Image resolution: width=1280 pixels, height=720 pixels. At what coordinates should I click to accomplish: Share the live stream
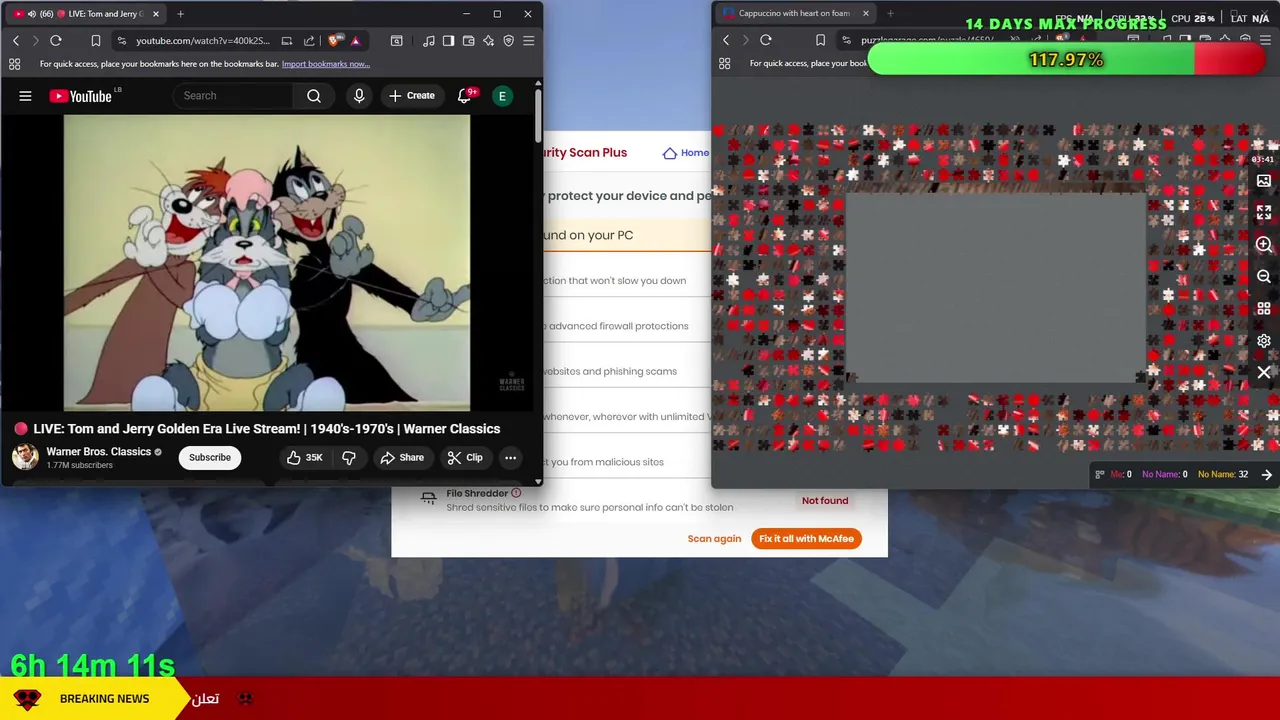402,458
